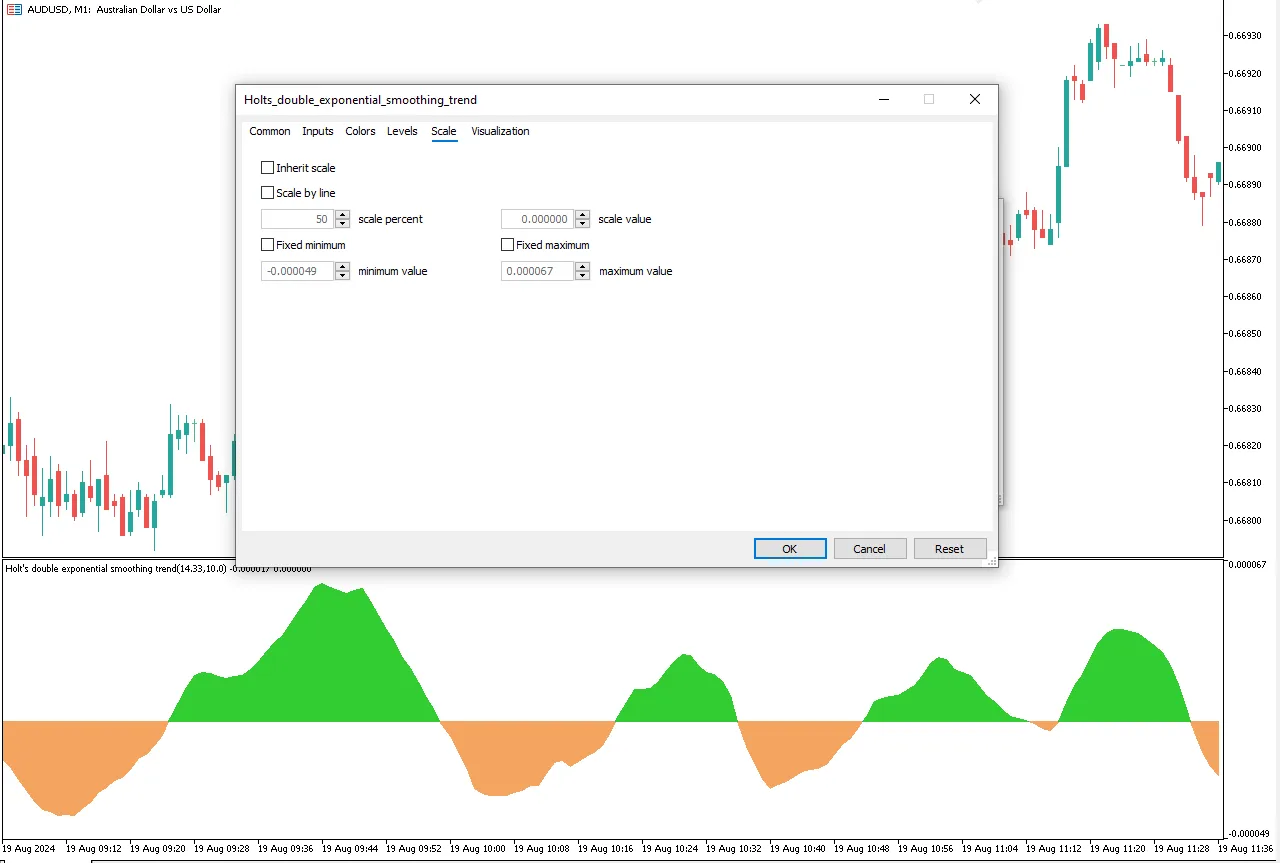Close the Holts indicator dialog
This screenshot has height=863, width=1280.
(974, 99)
